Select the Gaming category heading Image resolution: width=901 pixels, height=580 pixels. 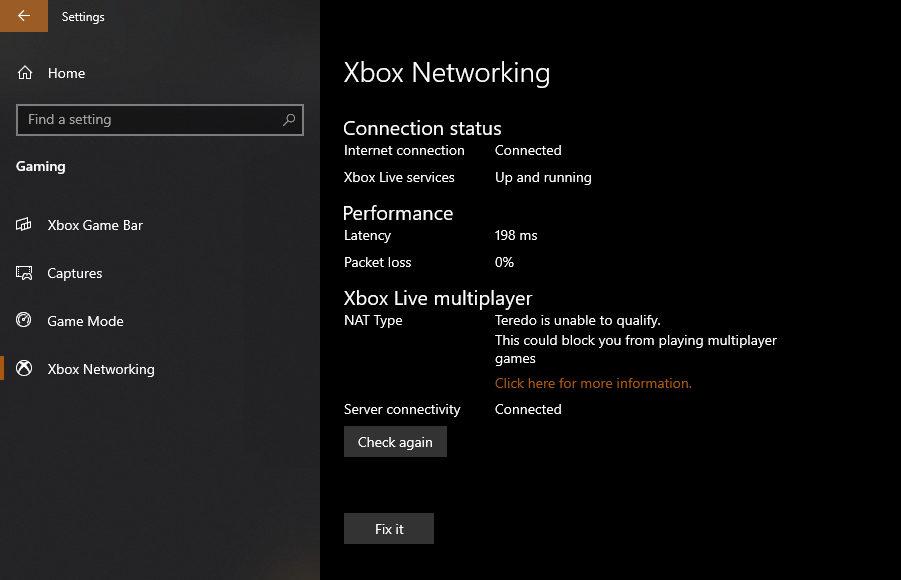tap(40, 166)
